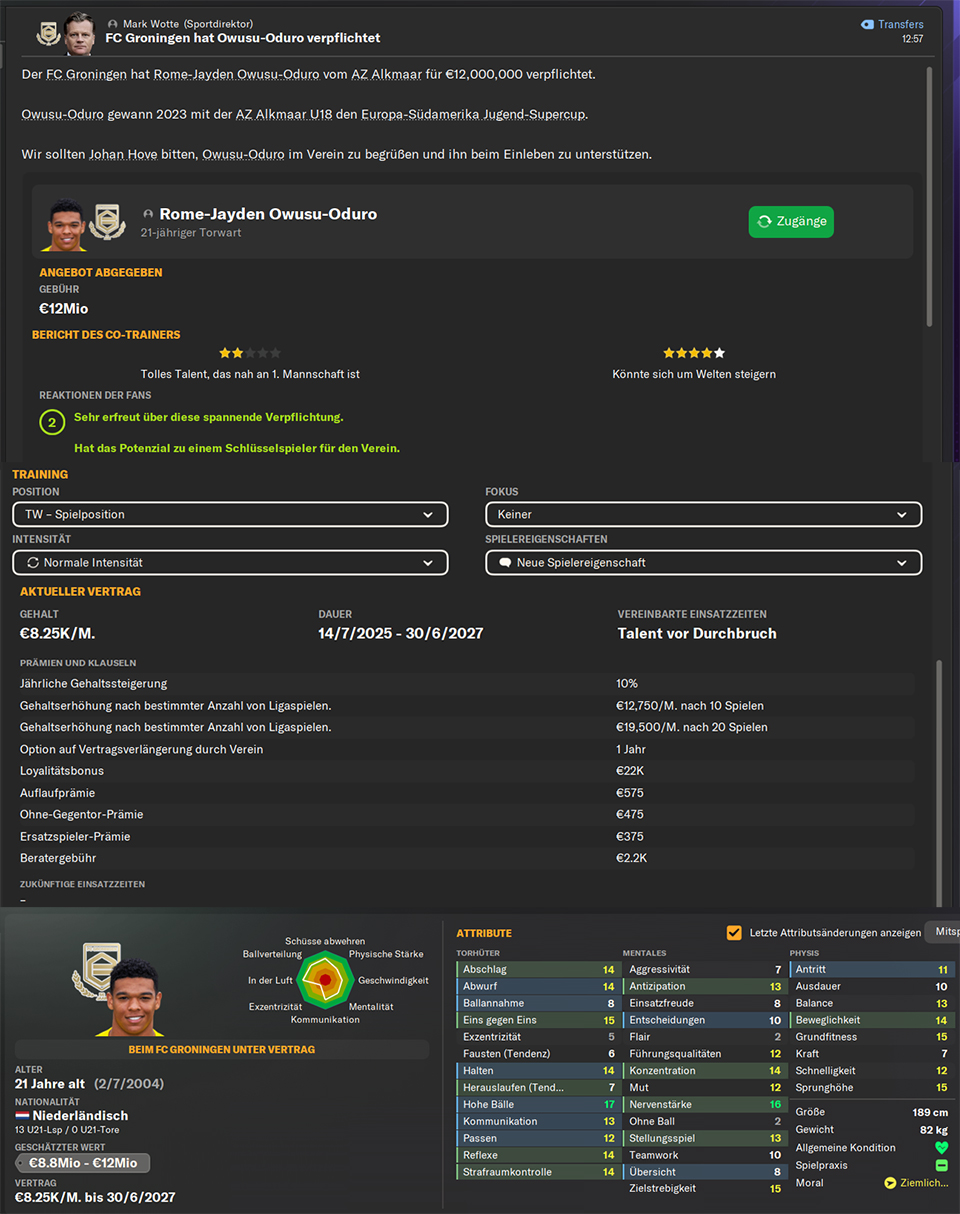Open the cut-off Mitsp… dropdown

tap(942, 932)
